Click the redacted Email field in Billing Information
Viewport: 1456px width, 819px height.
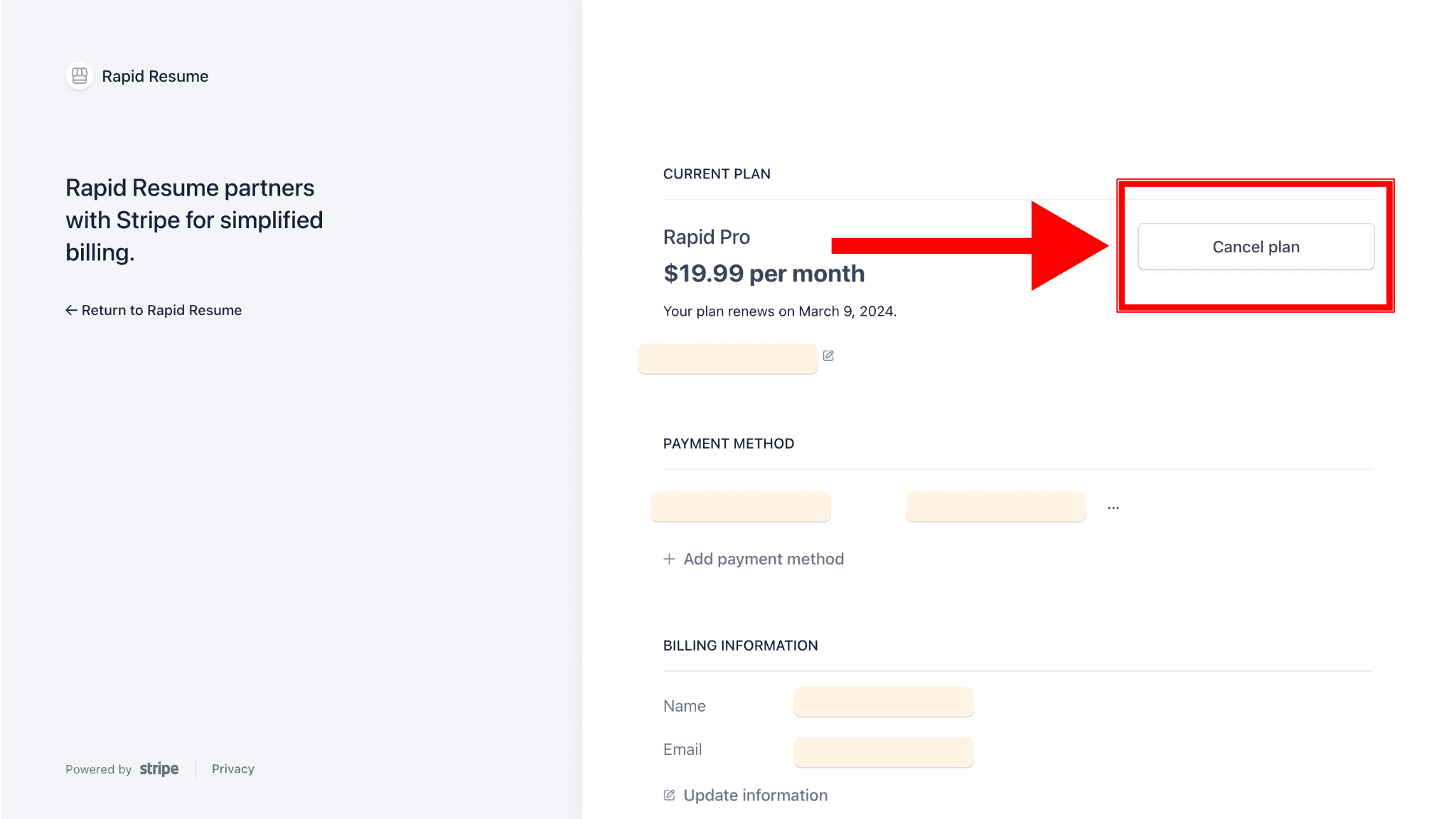pyautogui.click(x=883, y=752)
